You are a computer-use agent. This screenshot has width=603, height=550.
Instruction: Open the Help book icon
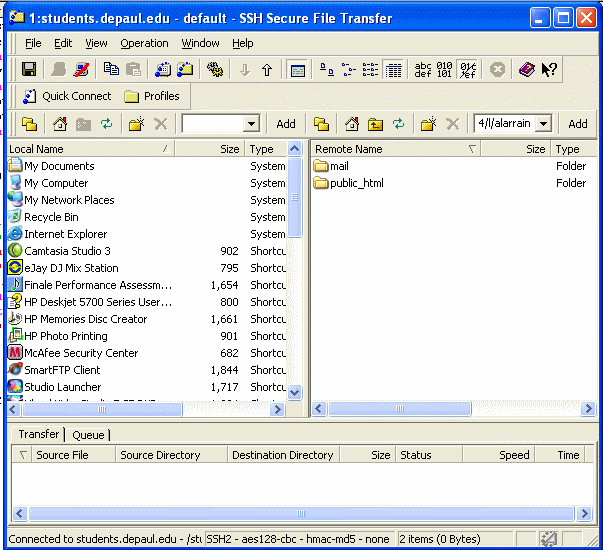tap(527, 70)
